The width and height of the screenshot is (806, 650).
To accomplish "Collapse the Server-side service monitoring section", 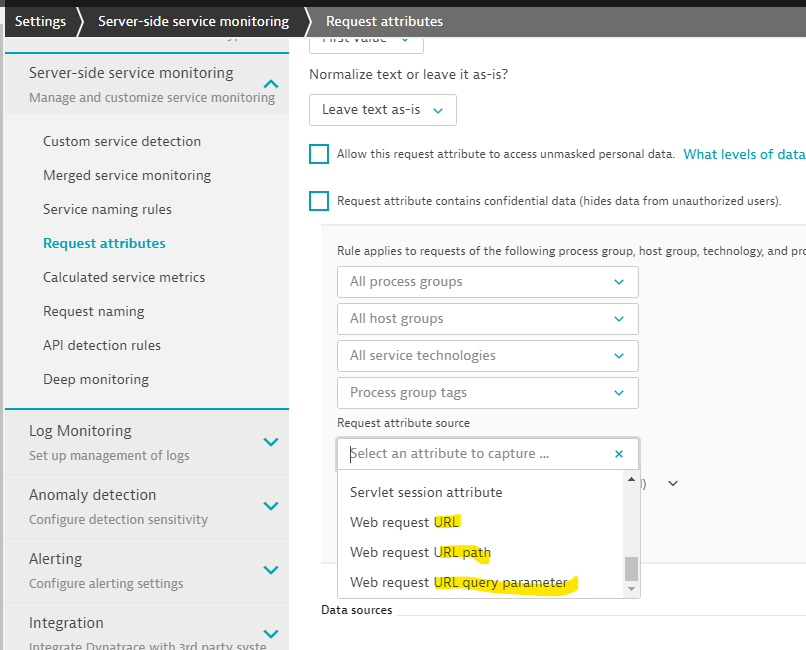I will point(270,85).
